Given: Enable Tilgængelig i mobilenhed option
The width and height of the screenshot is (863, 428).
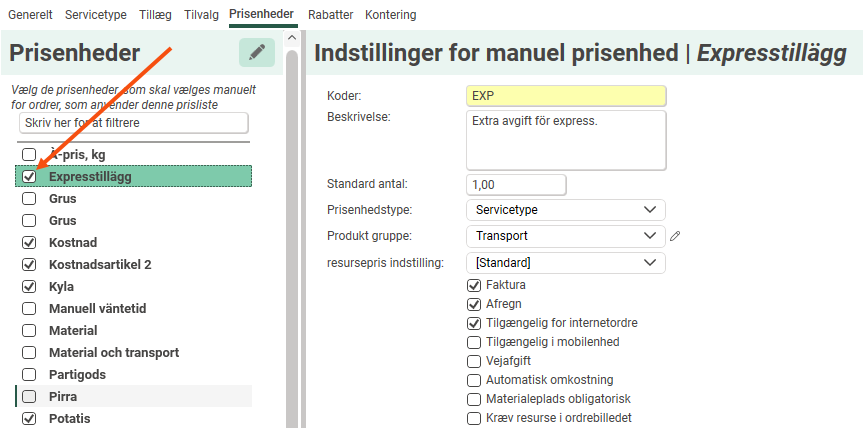Looking at the screenshot, I should tap(474, 342).
